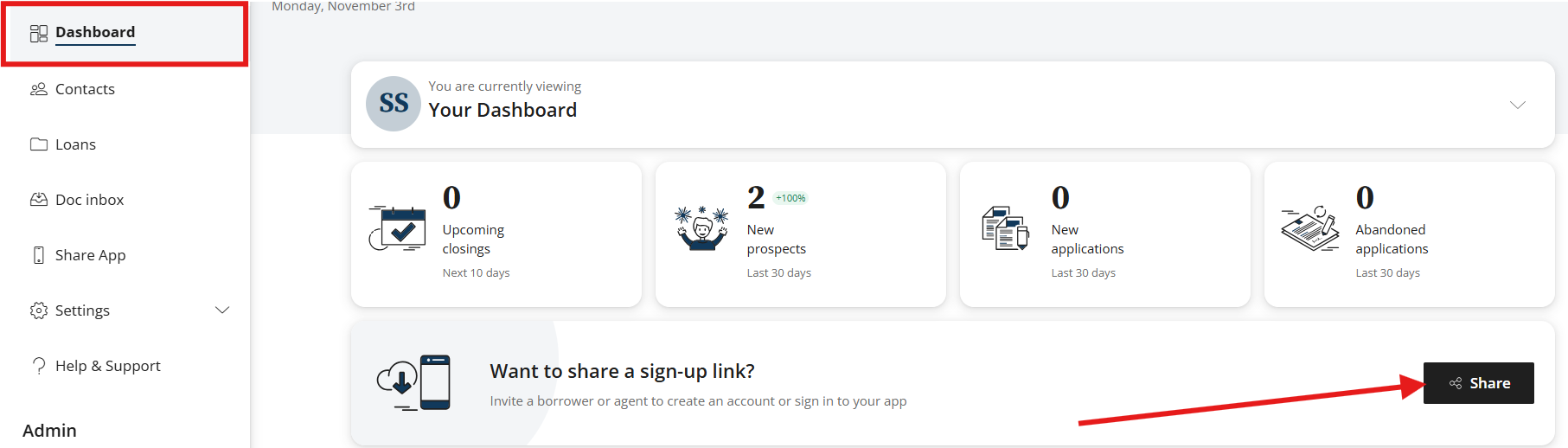This screenshot has height=448, width=1568.
Task: Click the Share App phone icon
Action: click(x=38, y=255)
